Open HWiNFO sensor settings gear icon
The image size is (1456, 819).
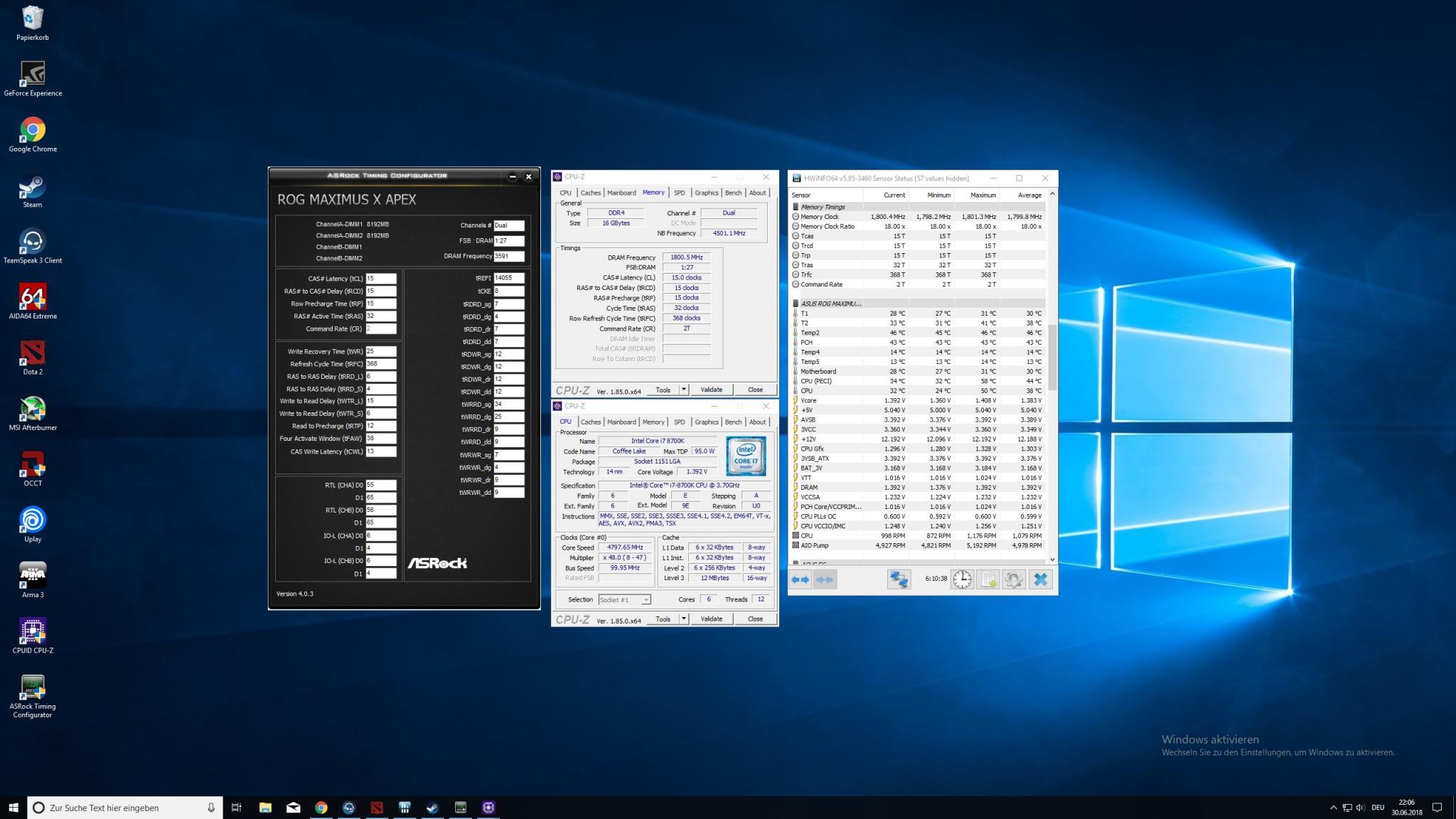click(1014, 579)
